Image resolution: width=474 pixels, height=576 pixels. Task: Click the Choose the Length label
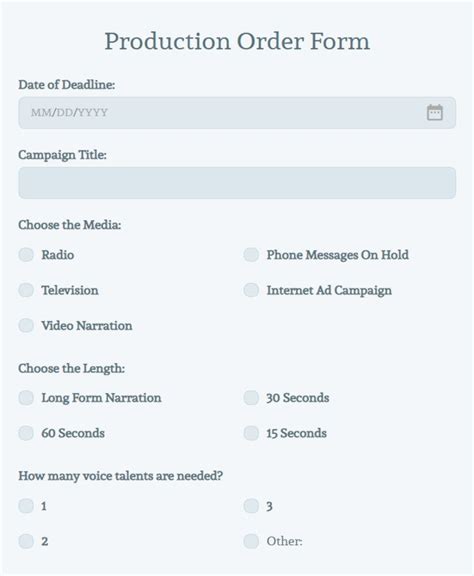pos(72,368)
